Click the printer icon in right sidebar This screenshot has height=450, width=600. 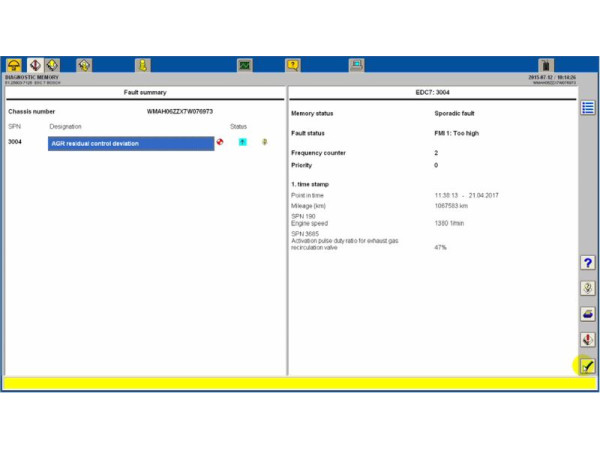pos(588,314)
